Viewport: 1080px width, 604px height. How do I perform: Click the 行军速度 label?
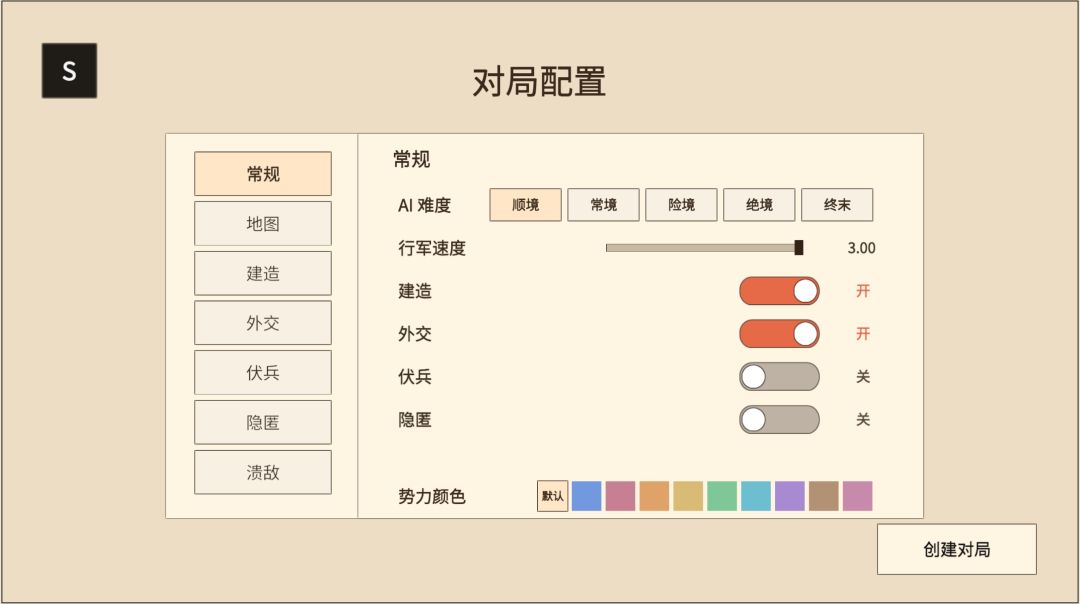(x=432, y=248)
